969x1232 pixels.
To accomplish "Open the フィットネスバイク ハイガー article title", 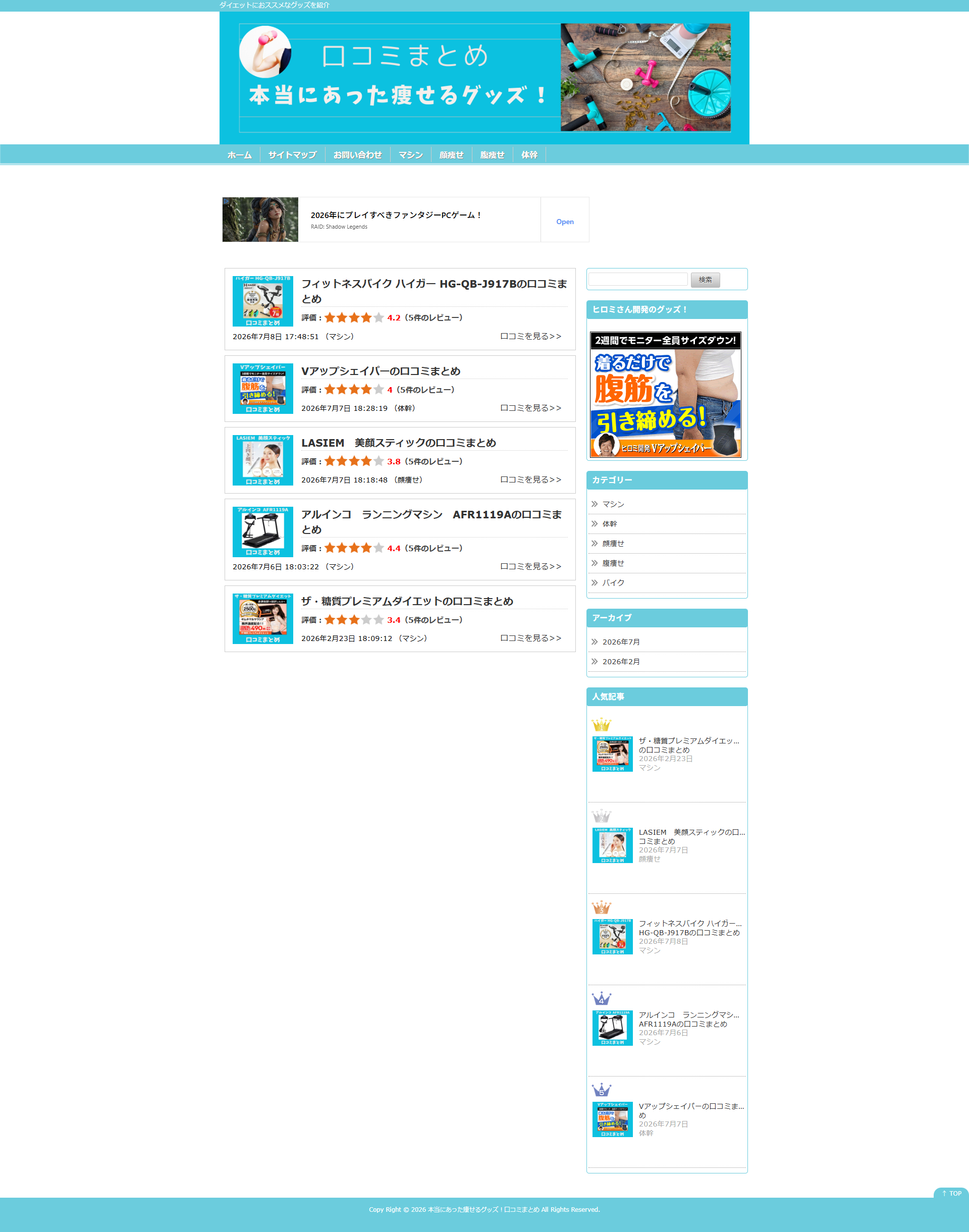I will (434, 291).
